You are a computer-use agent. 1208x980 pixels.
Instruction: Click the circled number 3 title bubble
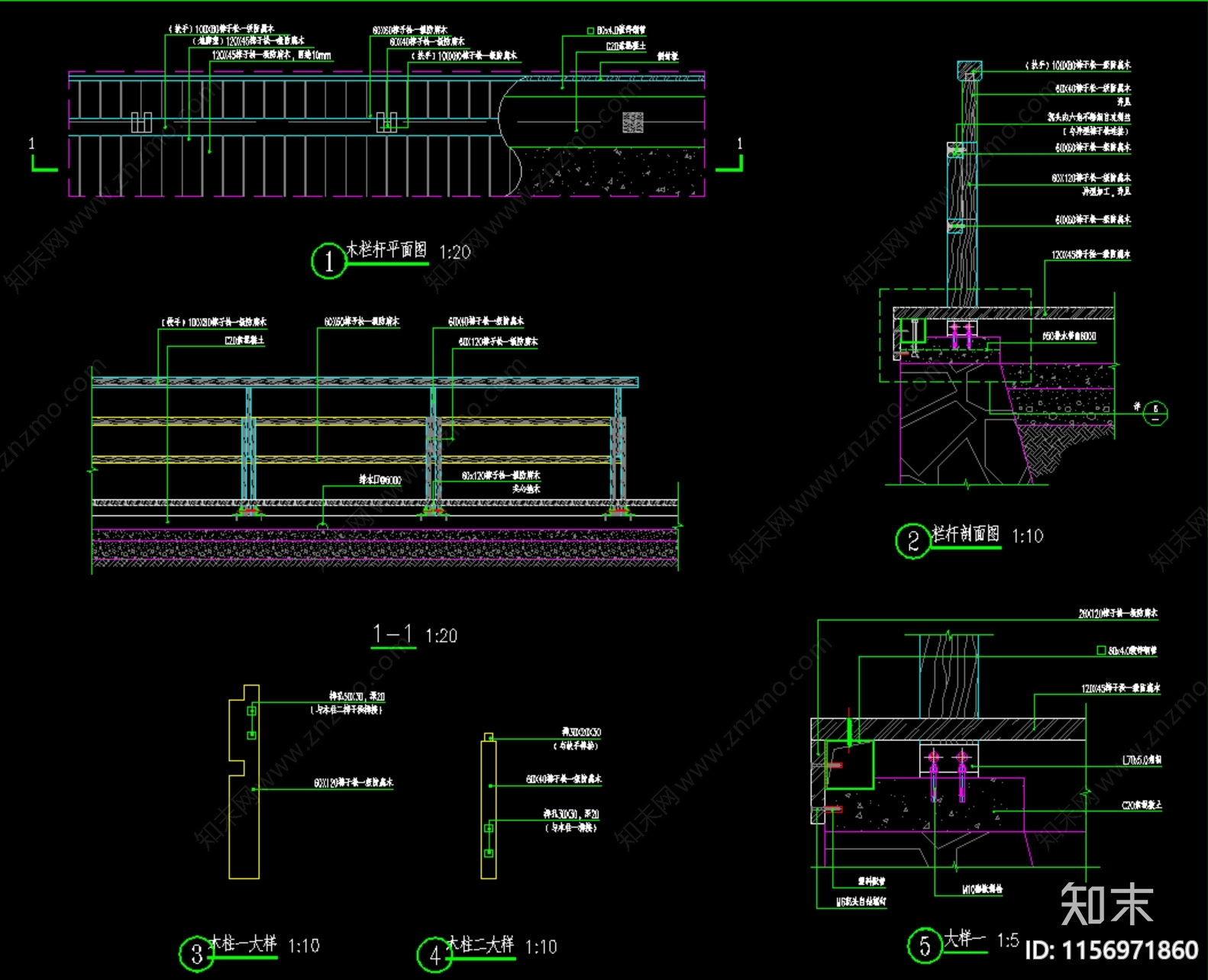coord(196,954)
